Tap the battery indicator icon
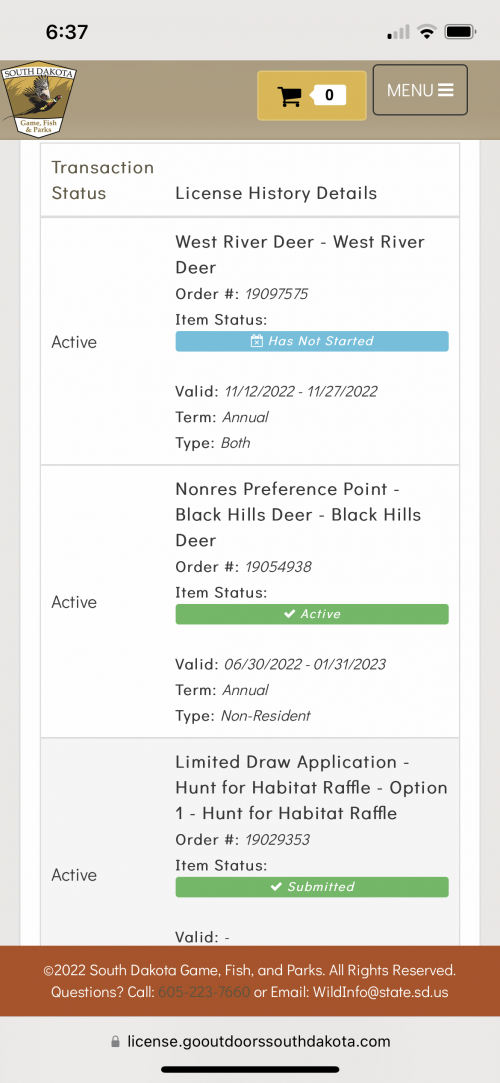This screenshot has height=1083, width=500. 458,32
